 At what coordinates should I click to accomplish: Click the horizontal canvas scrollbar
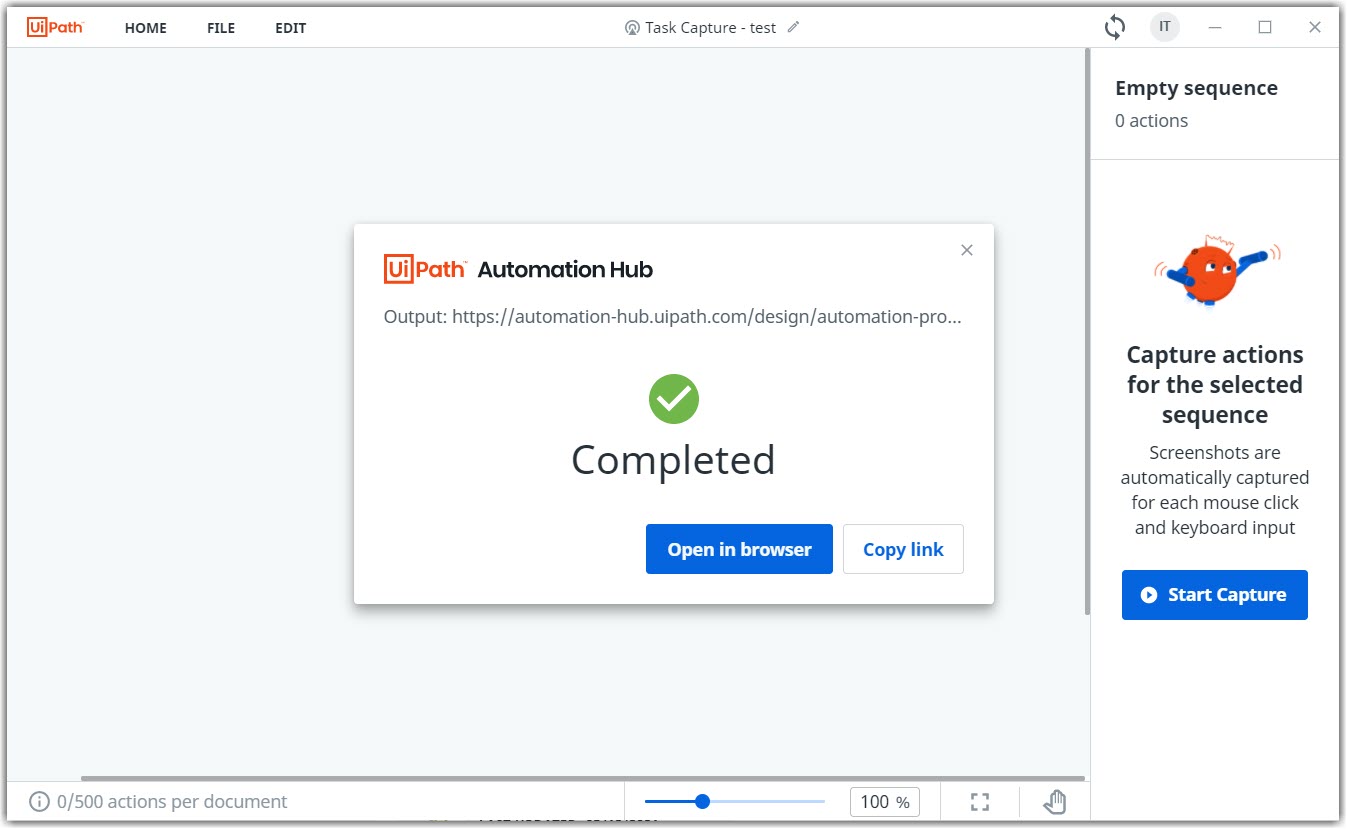pos(582,778)
